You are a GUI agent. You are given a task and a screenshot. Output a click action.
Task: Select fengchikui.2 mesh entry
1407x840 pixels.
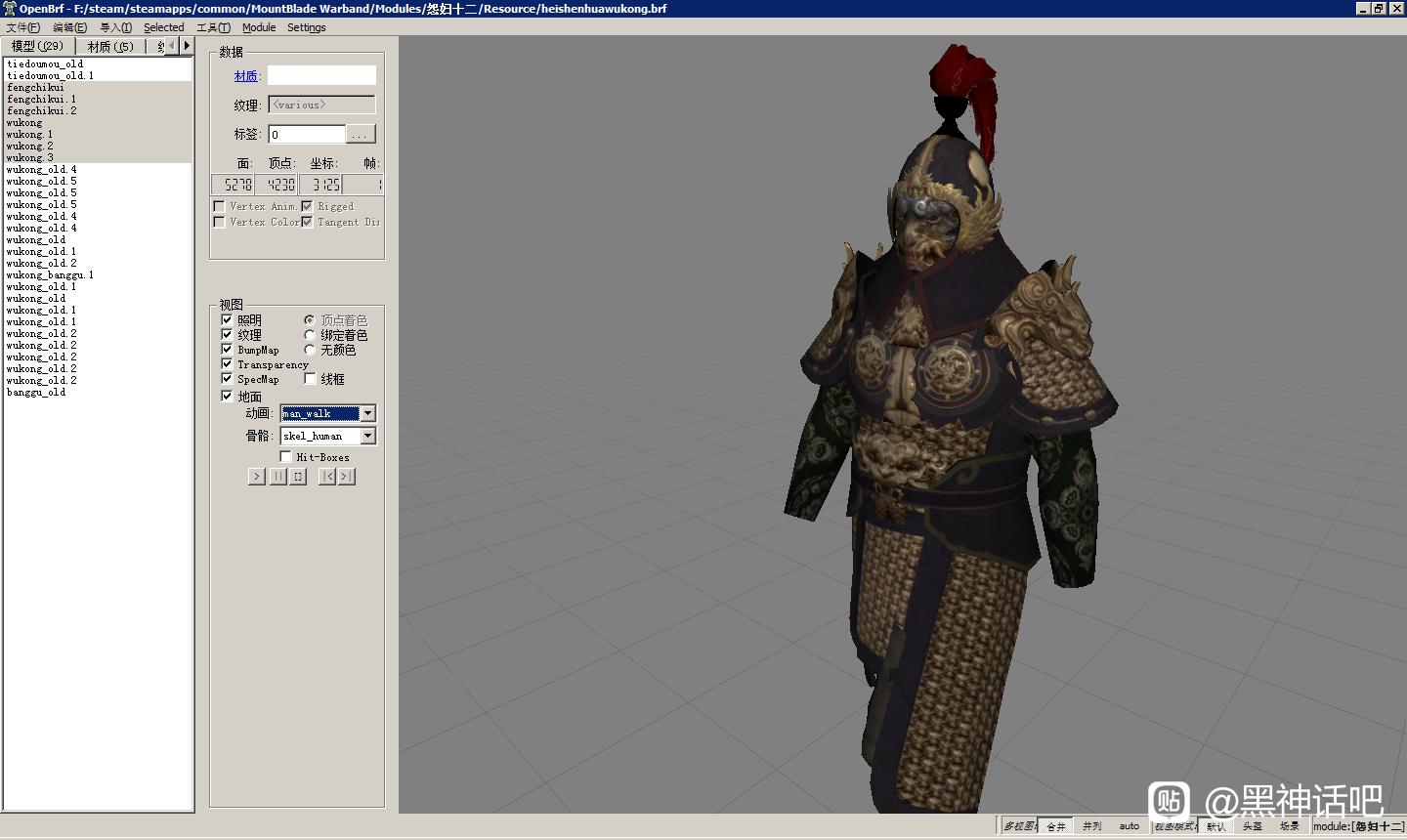coord(99,110)
